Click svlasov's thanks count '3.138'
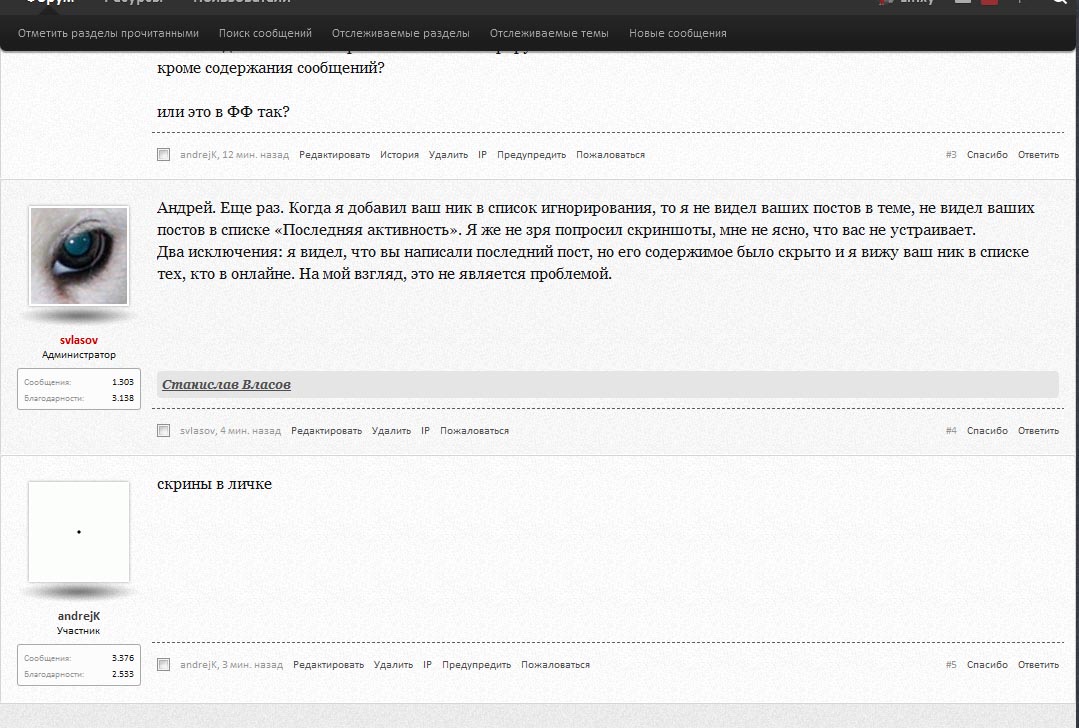The height and width of the screenshot is (728, 1079). click(x=122, y=398)
